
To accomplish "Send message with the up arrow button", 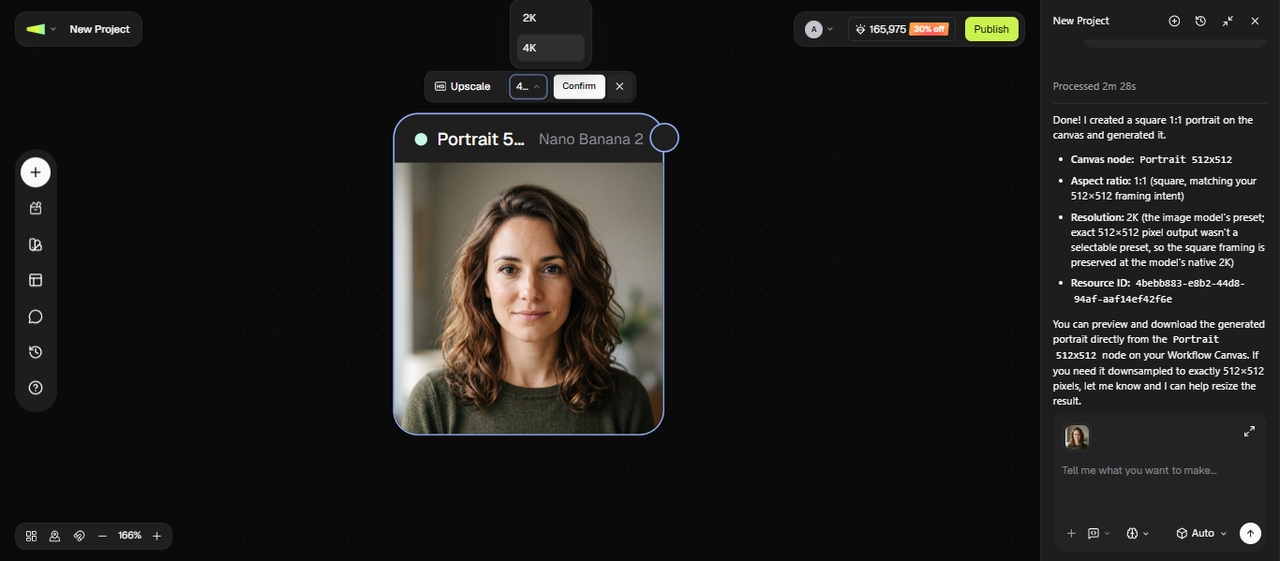I will coord(1250,533).
